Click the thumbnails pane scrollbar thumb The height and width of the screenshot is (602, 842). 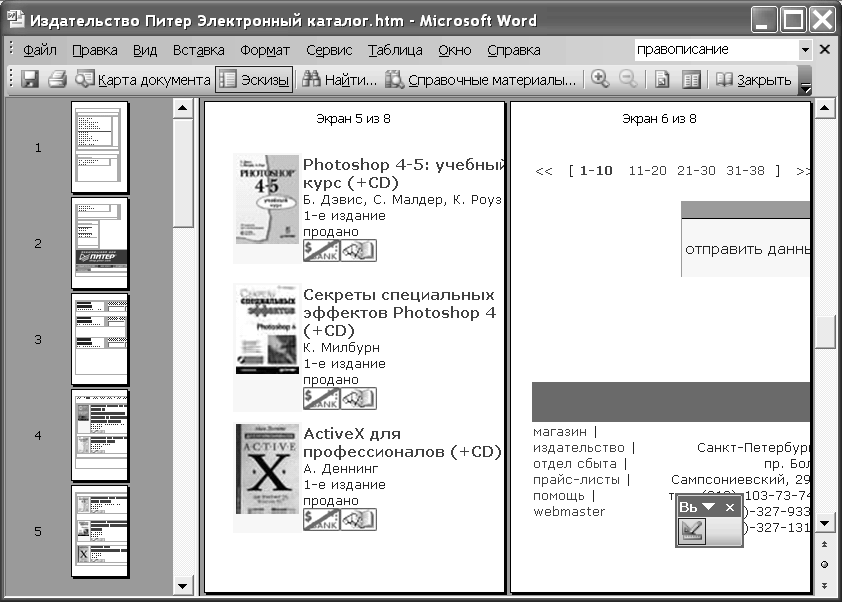(183, 173)
